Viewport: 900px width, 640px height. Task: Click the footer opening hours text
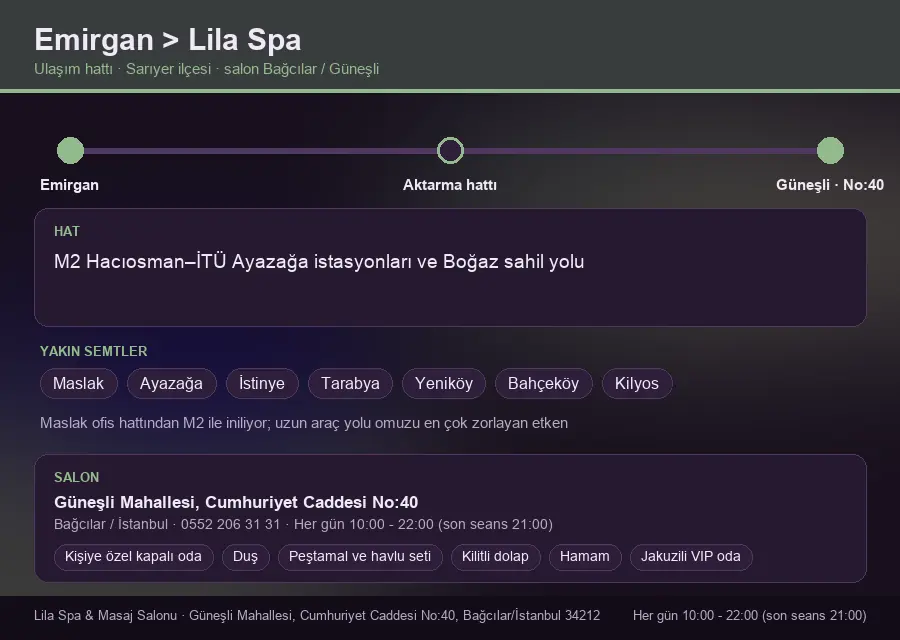pos(750,616)
